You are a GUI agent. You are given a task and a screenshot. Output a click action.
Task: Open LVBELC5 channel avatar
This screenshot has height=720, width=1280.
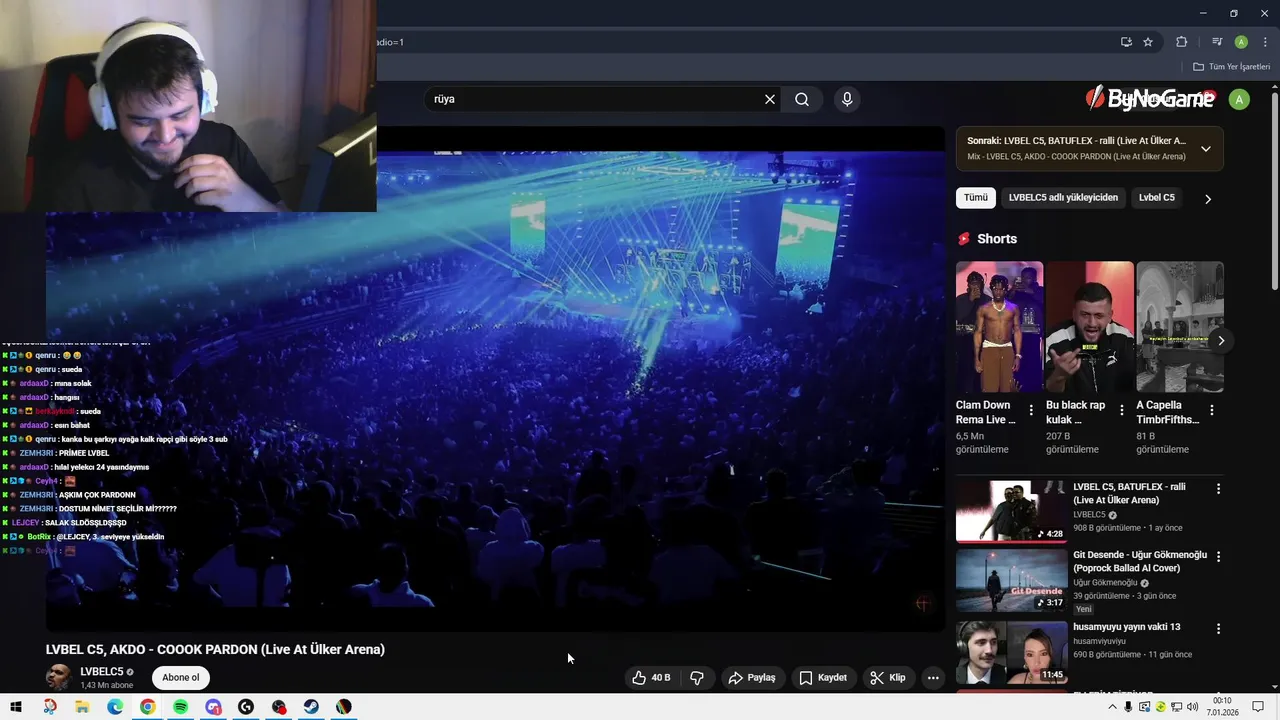pyautogui.click(x=59, y=678)
